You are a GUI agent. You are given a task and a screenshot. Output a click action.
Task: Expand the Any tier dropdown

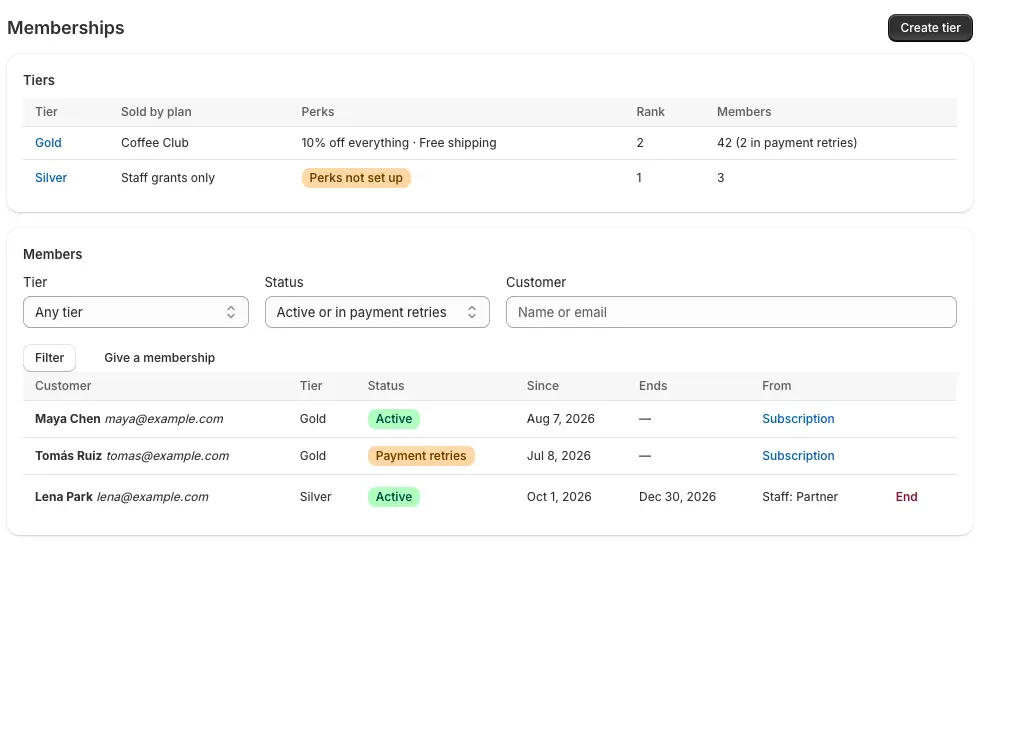point(136,312)
